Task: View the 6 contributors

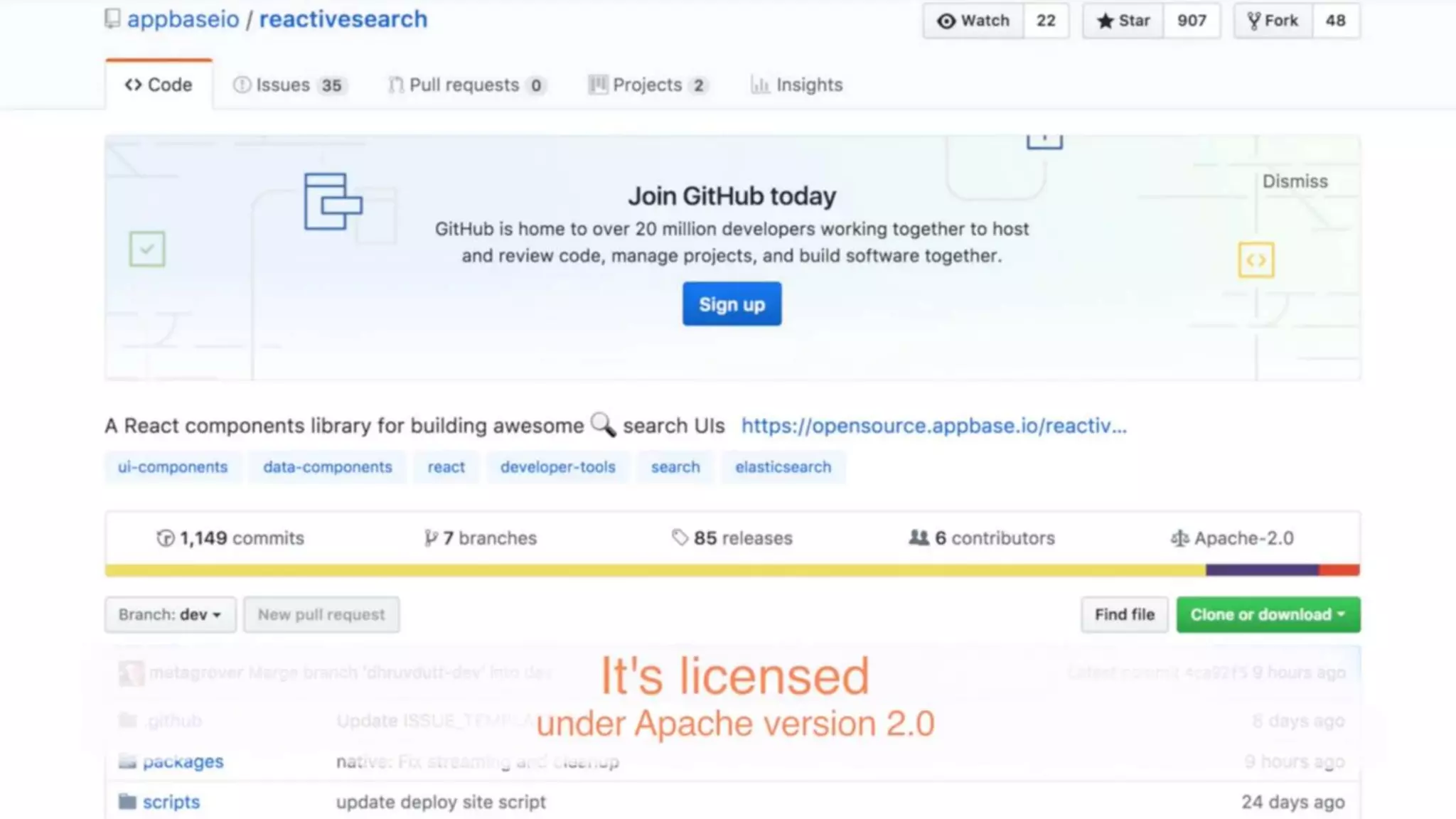Action: pyautogui.click(x=982, y=538)
